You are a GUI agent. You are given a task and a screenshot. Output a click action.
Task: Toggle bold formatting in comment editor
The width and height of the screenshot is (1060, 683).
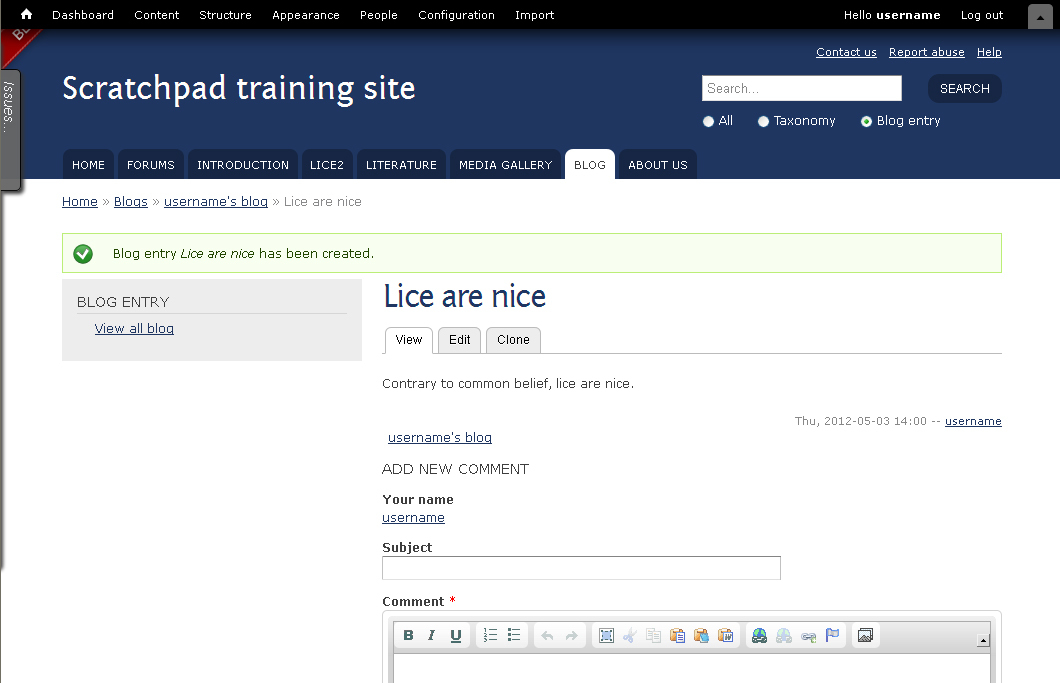coord(408,635)
